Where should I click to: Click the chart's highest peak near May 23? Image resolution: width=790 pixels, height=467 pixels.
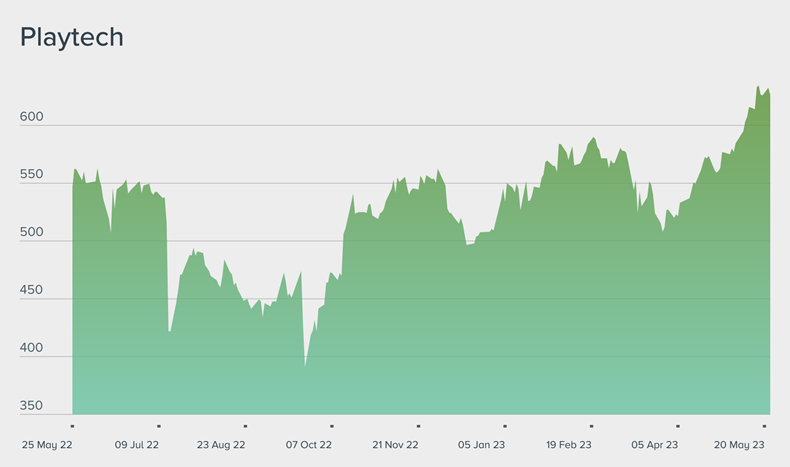758,87
